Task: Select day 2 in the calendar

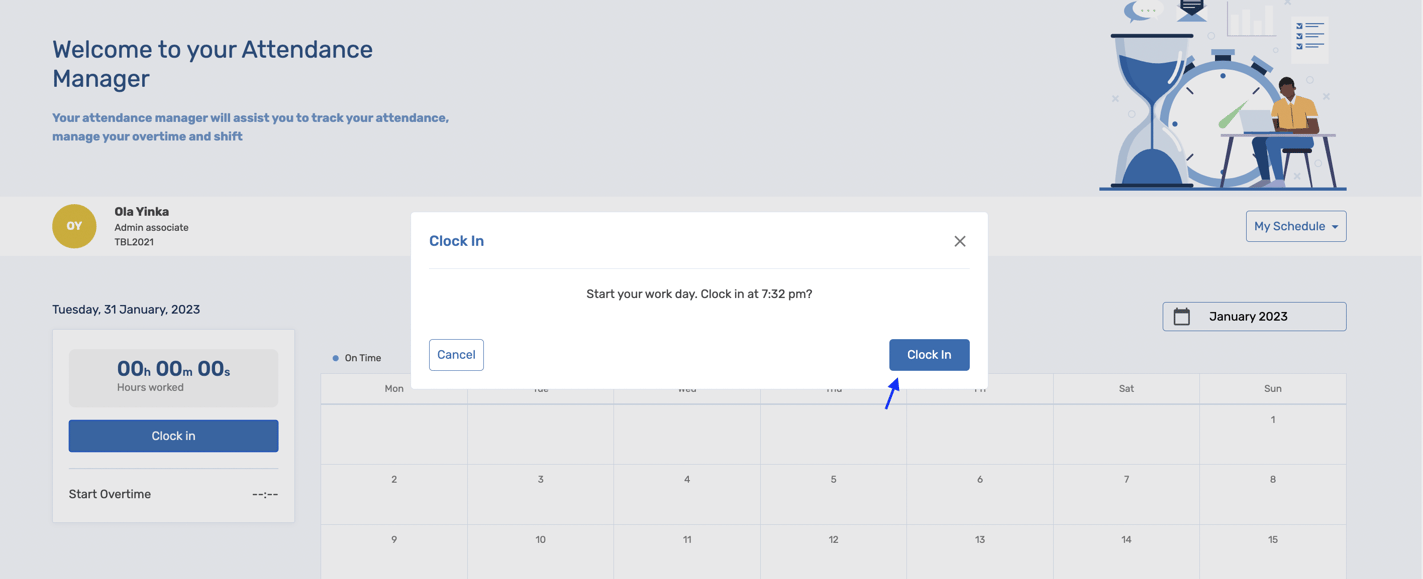Action: point(394,480)
